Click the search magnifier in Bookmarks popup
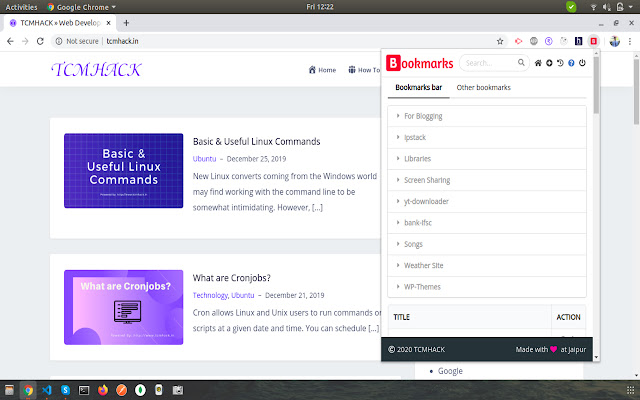The image size is (640, 400). coord(521,62)
